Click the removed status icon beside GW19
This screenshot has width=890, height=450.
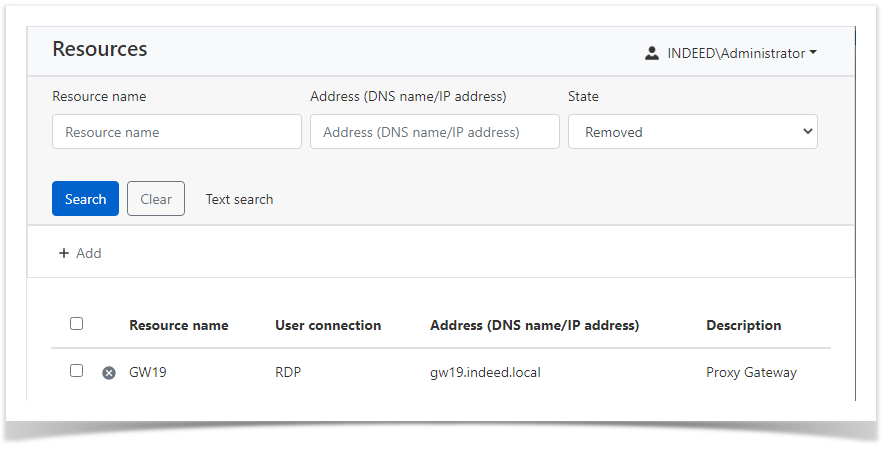[x=109, y=373]
